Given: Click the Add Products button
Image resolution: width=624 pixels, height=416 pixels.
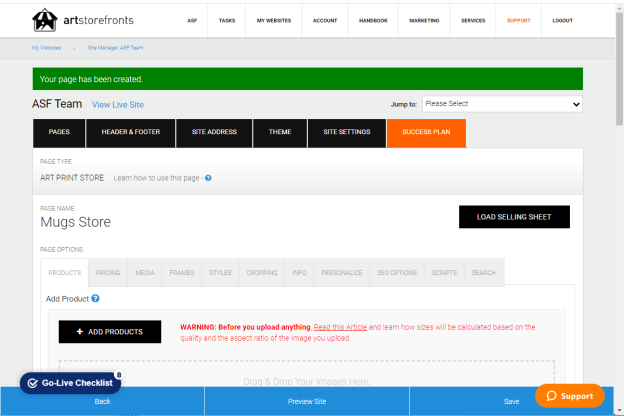Looking at the screenshot, I should [x=110, y=332].
